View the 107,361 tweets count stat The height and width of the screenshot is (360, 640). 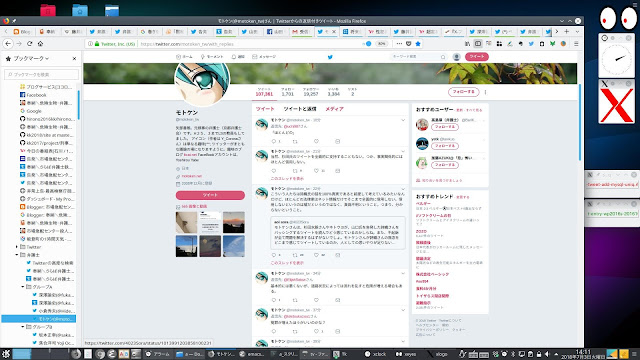pos(264,92)
